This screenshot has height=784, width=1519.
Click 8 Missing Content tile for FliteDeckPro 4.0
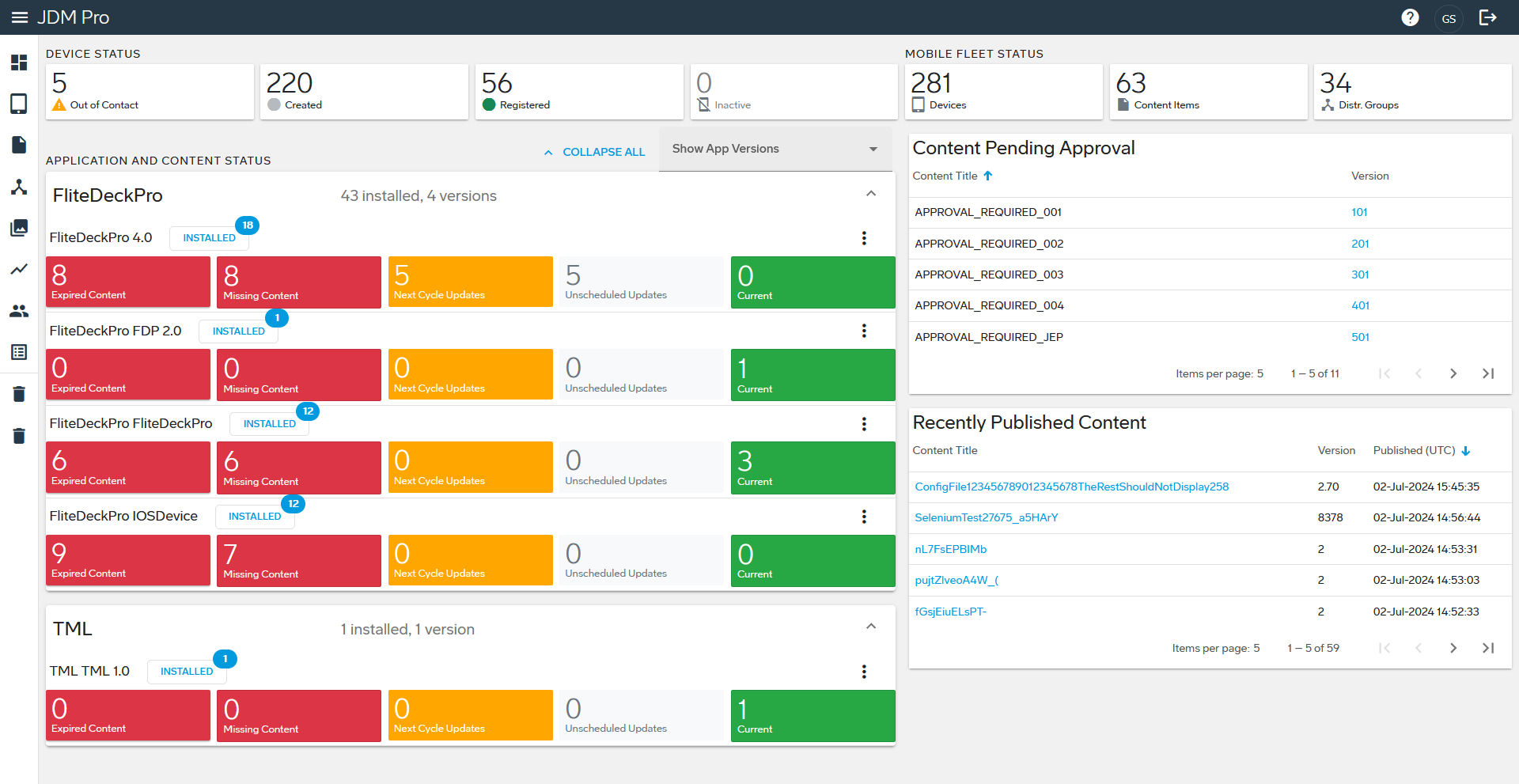[x=299, y=282]
